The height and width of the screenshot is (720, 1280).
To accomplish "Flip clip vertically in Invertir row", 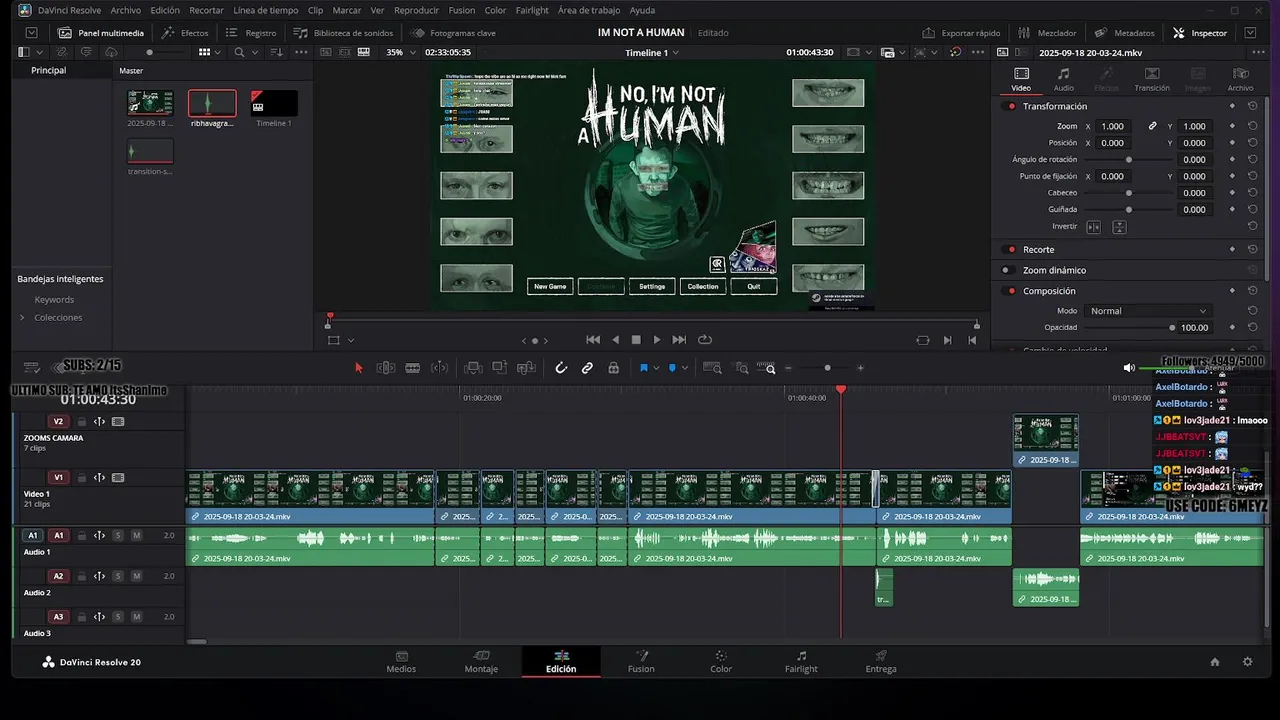I will coord(1119,227).
